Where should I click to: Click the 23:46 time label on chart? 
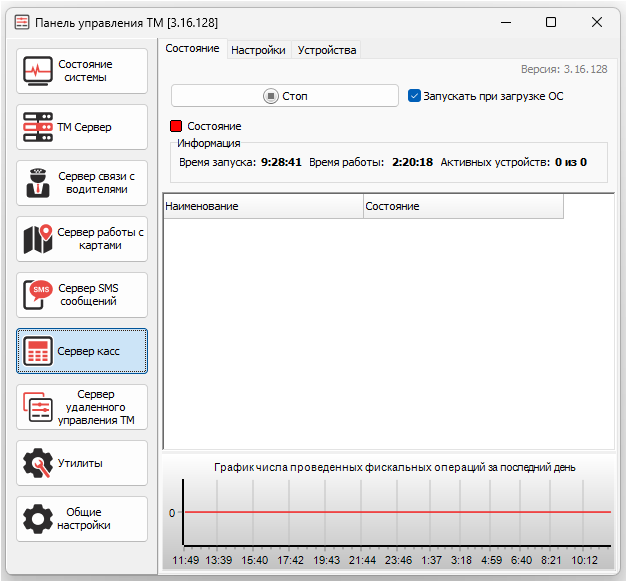398,560
